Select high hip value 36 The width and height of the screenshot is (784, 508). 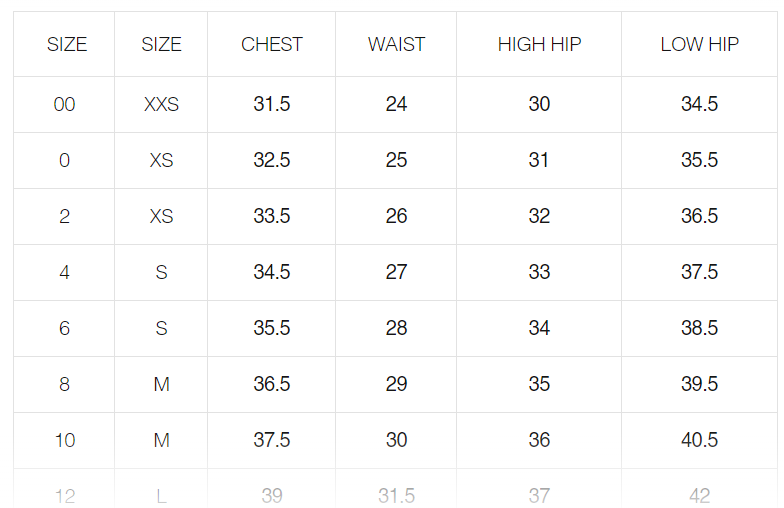[x=539, y=441]
